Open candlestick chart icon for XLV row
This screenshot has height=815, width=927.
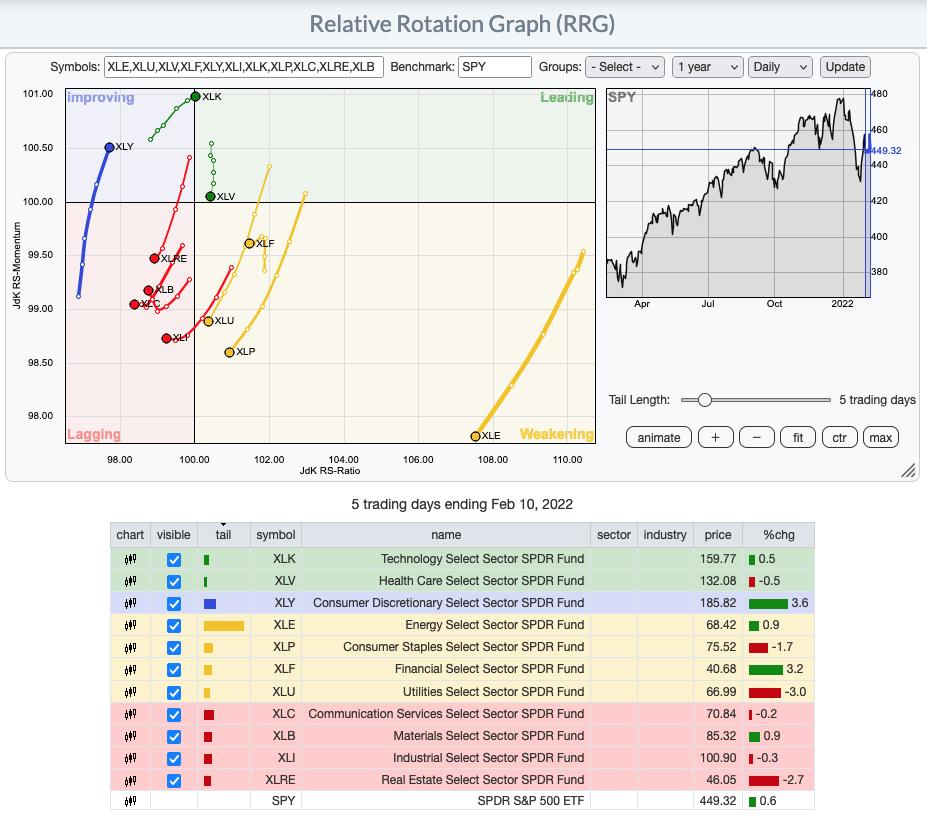130,581
